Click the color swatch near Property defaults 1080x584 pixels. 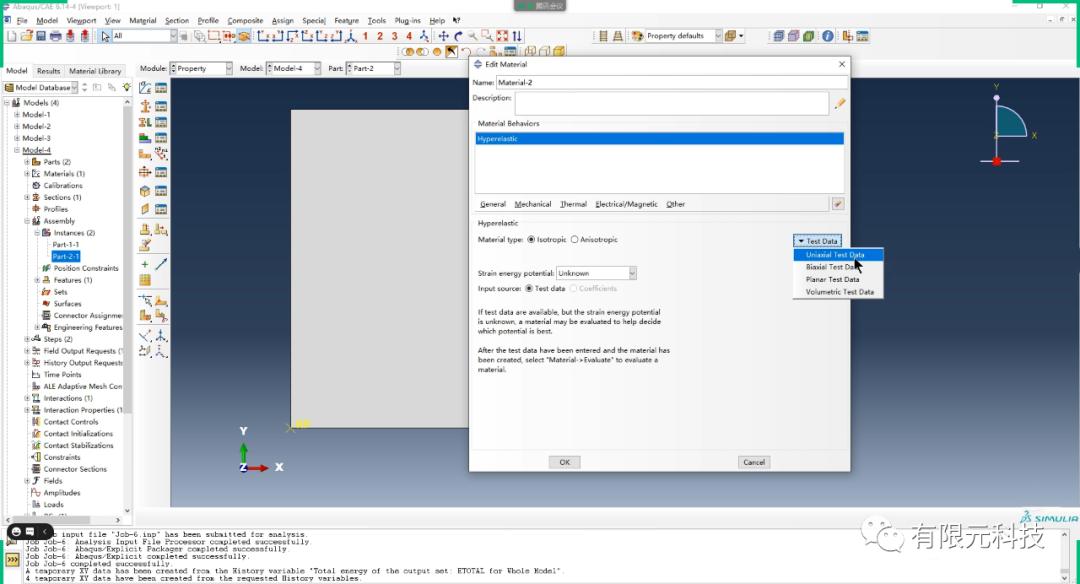[x=638, y=35]
